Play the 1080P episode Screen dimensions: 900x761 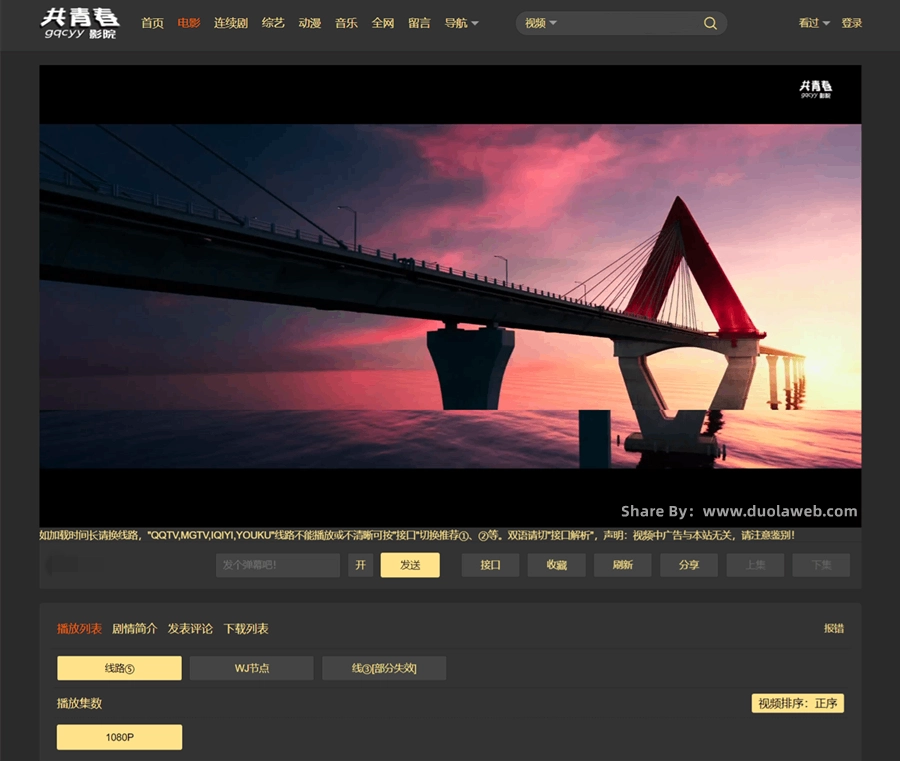click(119, 737)
